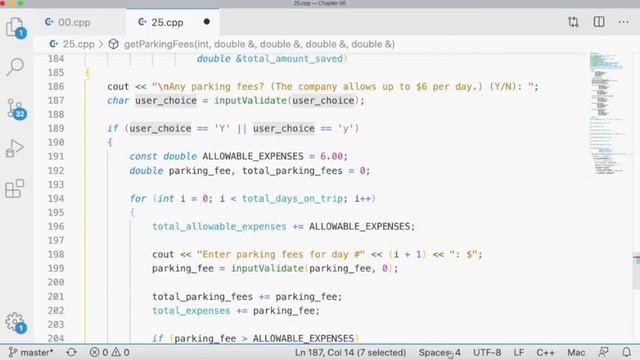Image resolution: width=640 pixels, height=360 pixels.
Task: Click the Synchronize Changes icon
Action: tap(72, 352)
